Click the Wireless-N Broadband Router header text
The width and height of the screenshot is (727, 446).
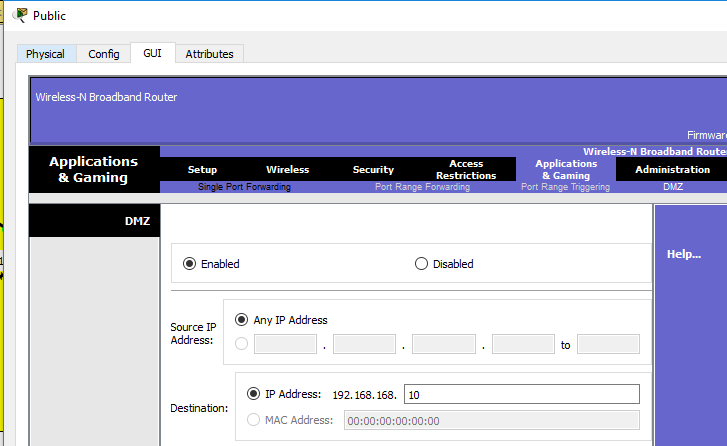point(106,97)
